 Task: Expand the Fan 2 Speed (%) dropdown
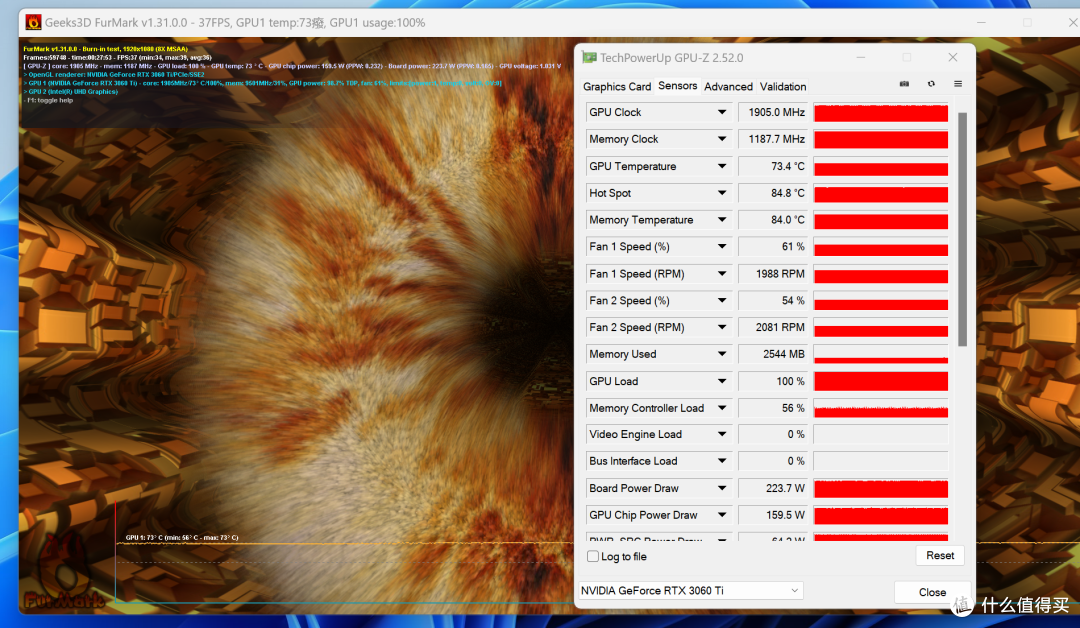[x=722, y=300]
